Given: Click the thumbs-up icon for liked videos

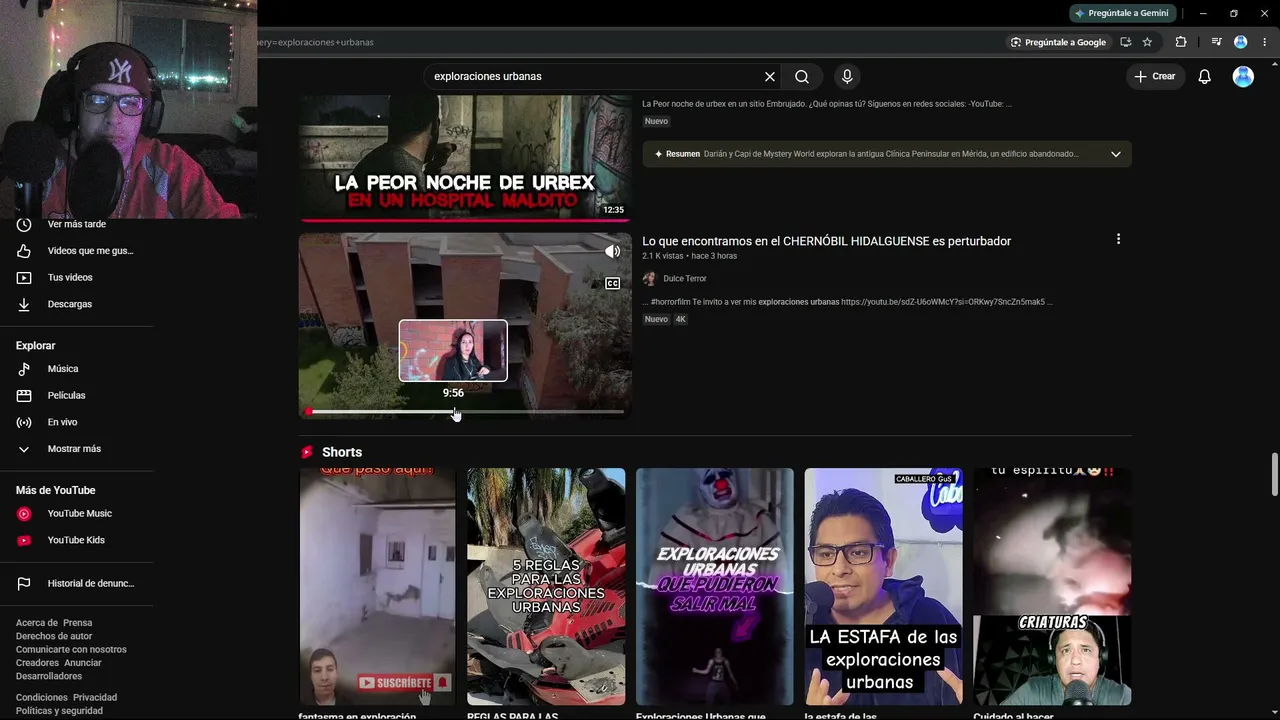Looking at the screenshot, I should pos(24,251).
